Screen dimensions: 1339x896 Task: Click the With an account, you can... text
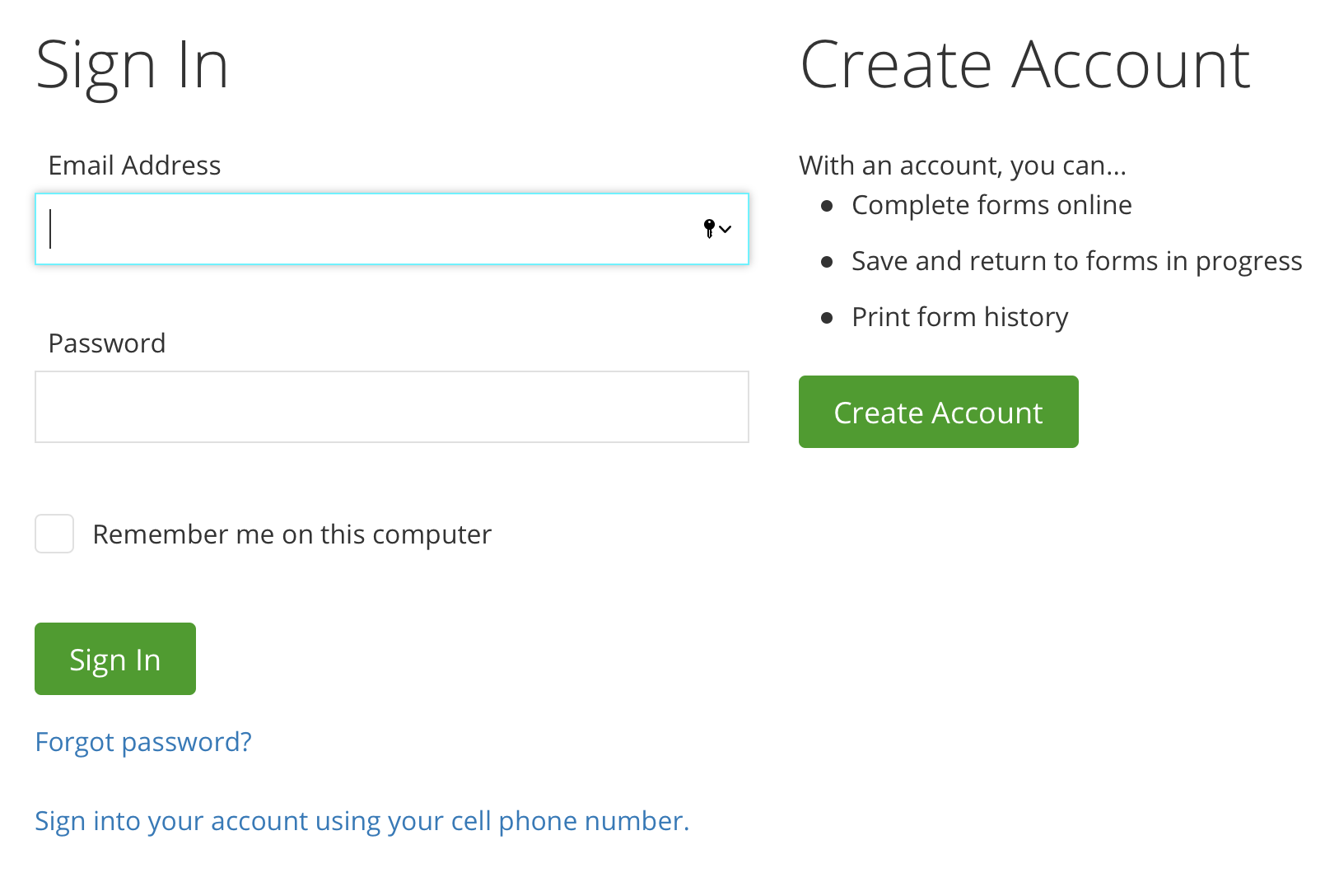click(963, 166)
